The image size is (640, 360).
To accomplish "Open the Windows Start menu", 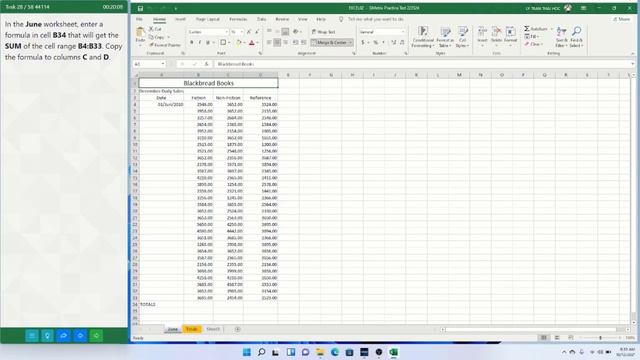I will [x=247, y=352].
